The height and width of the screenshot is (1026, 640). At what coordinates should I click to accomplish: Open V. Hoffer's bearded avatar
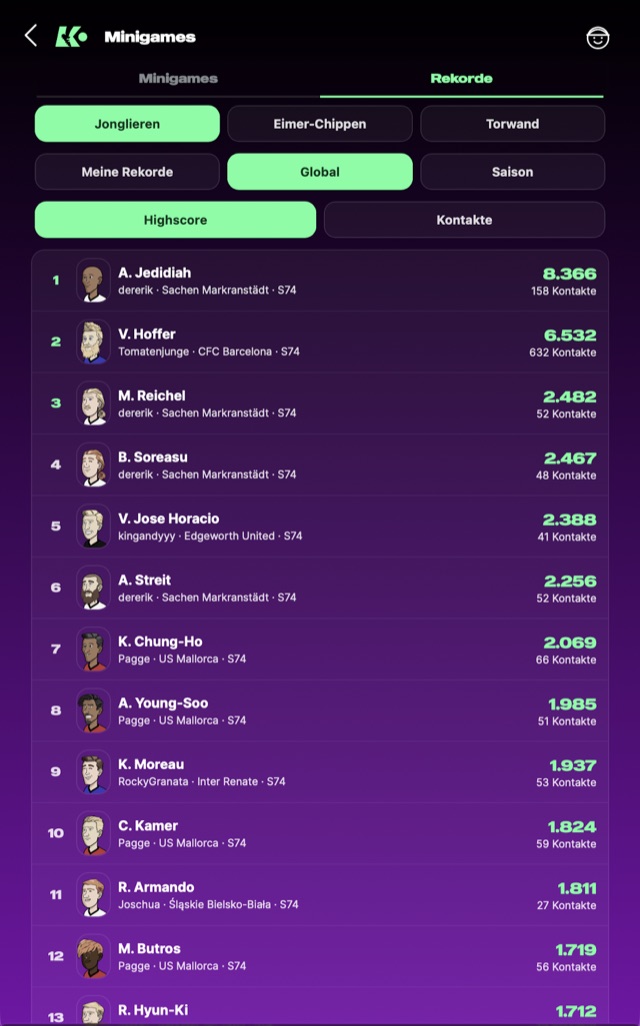click(93, 342)
